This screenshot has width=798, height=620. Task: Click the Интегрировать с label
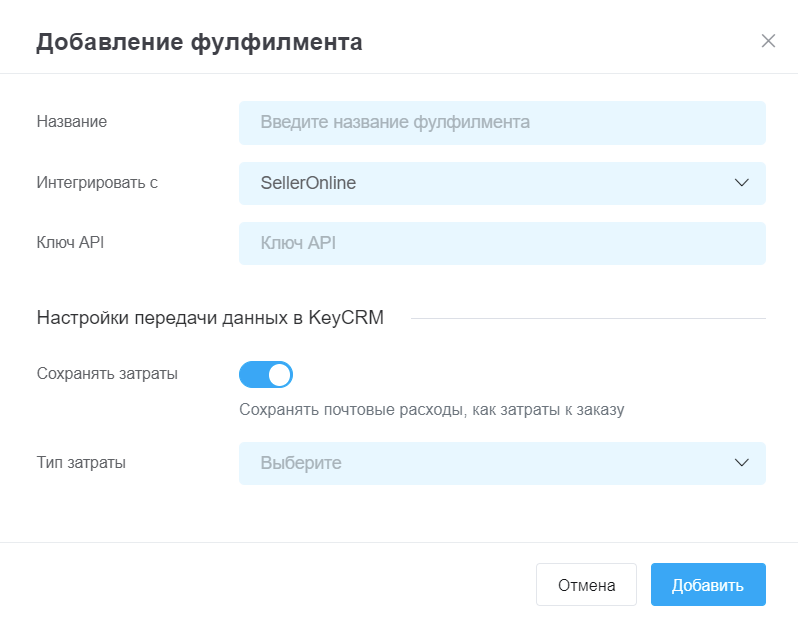(x=97, y=183)
